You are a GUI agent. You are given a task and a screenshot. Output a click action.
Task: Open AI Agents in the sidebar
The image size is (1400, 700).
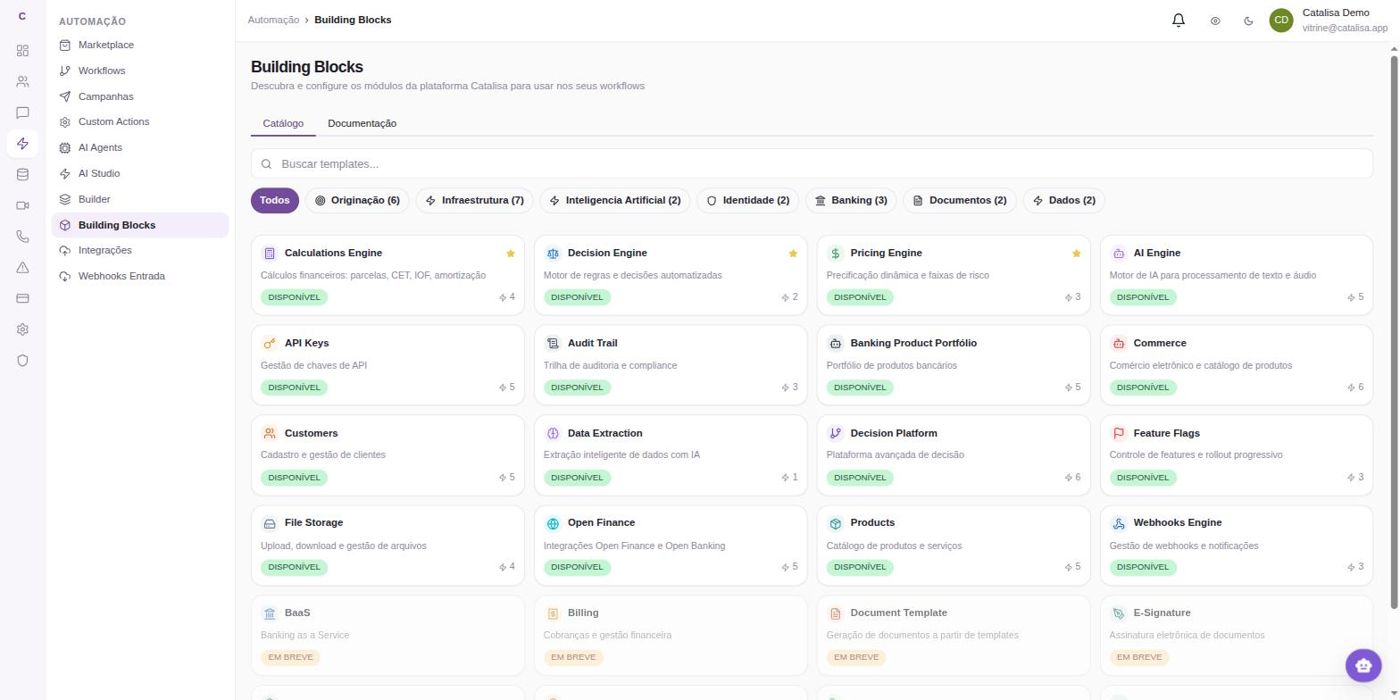tap(140, 148)
